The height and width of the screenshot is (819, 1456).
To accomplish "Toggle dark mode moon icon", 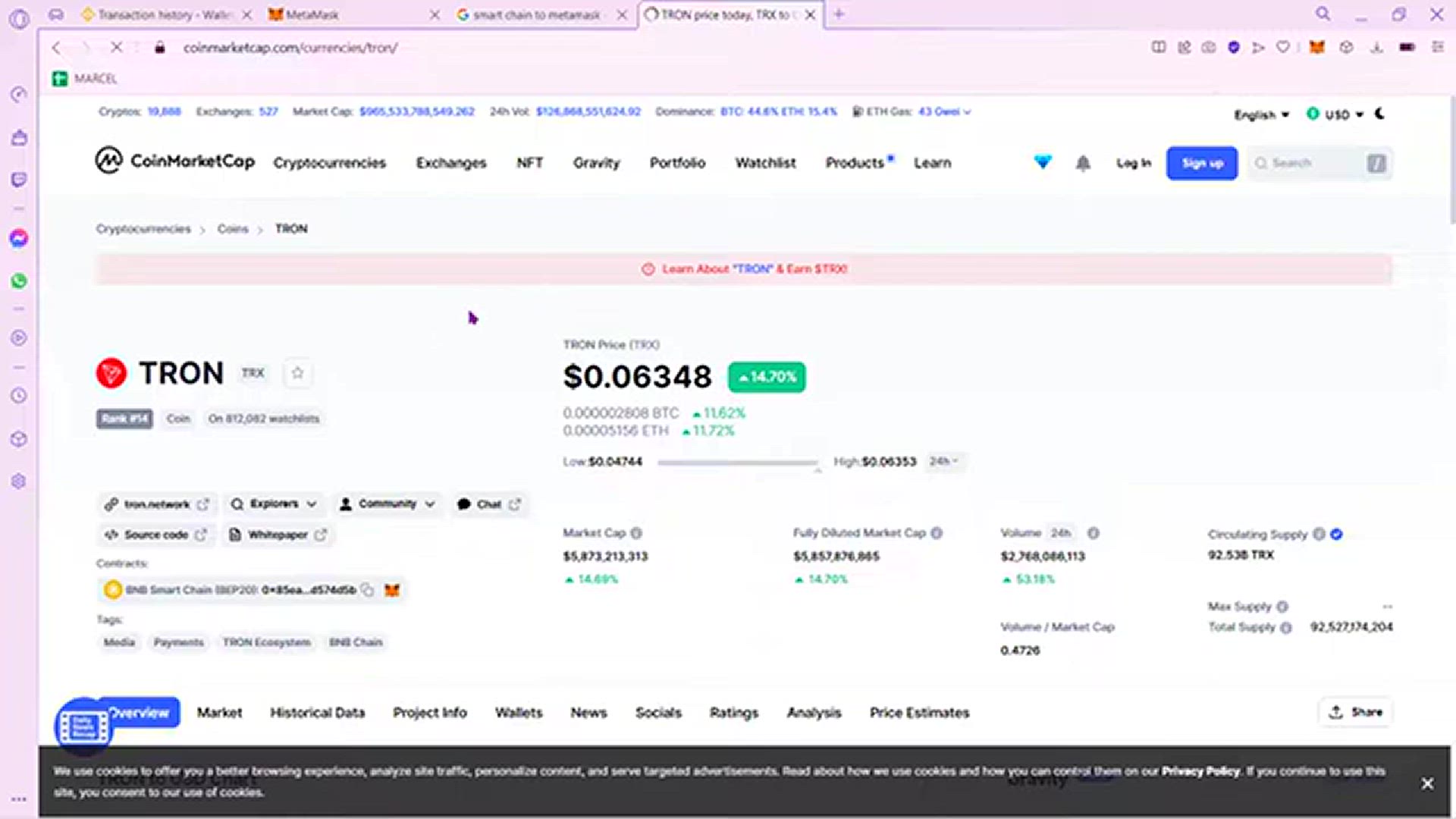I will click(1380, 114).
